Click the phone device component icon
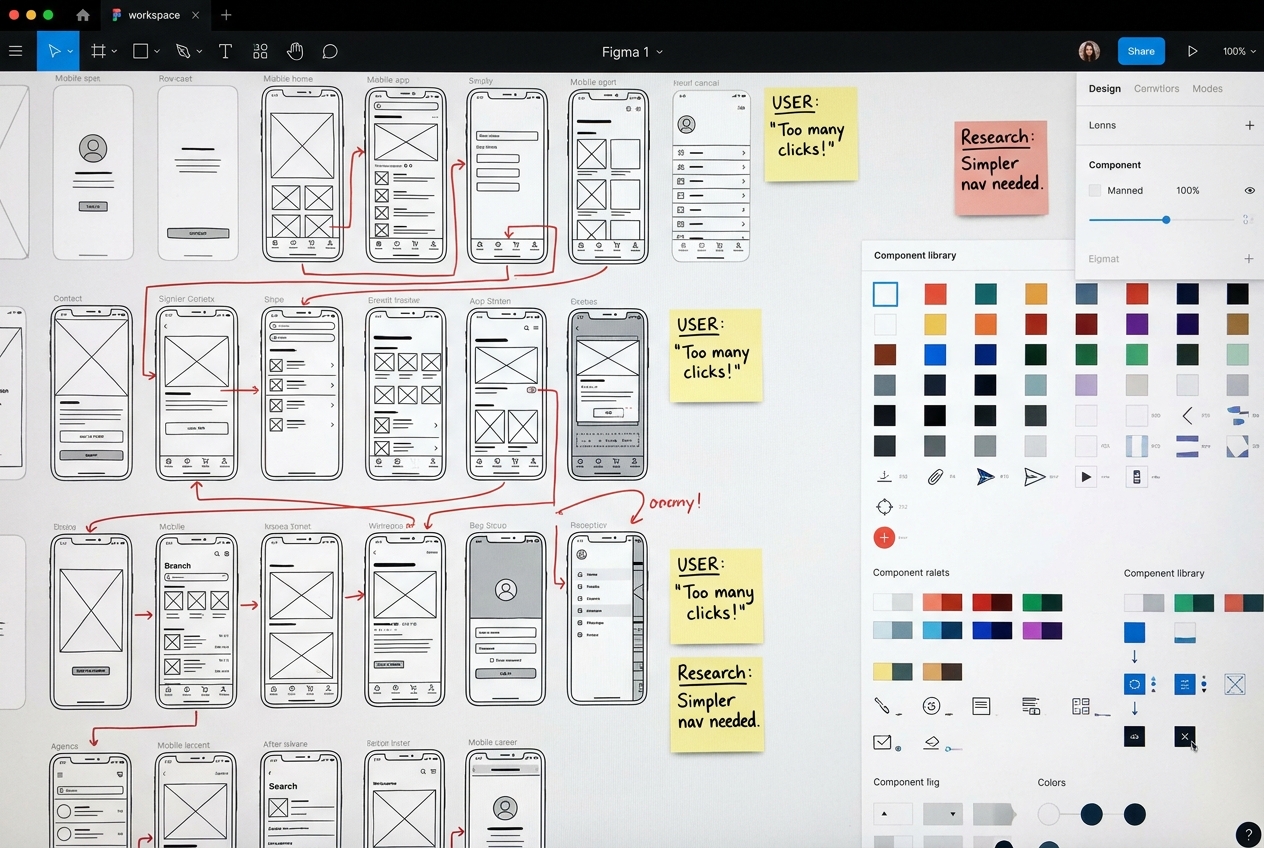Screen dimensions: 1264x848 tap(1136, 477)
